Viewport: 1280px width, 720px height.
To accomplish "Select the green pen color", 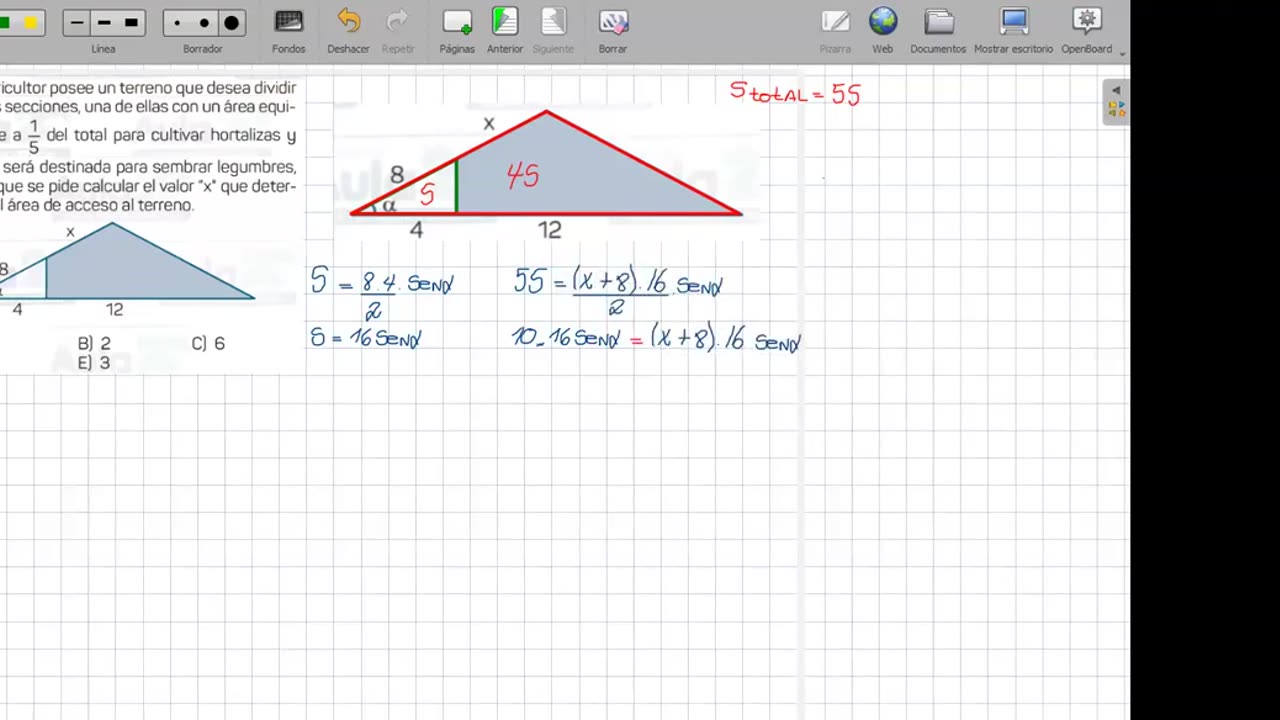I will pos(5,22).
